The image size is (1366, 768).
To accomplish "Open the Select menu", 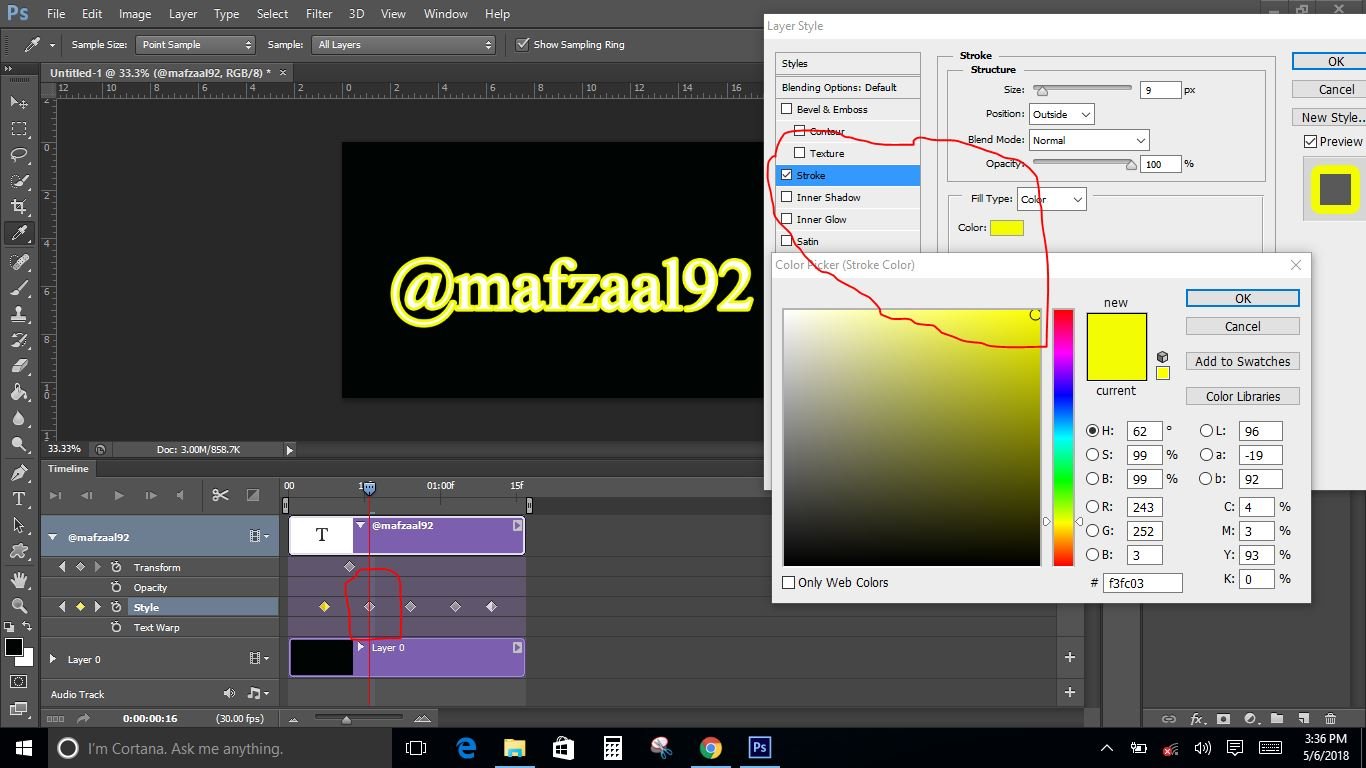I will [272, 14].
